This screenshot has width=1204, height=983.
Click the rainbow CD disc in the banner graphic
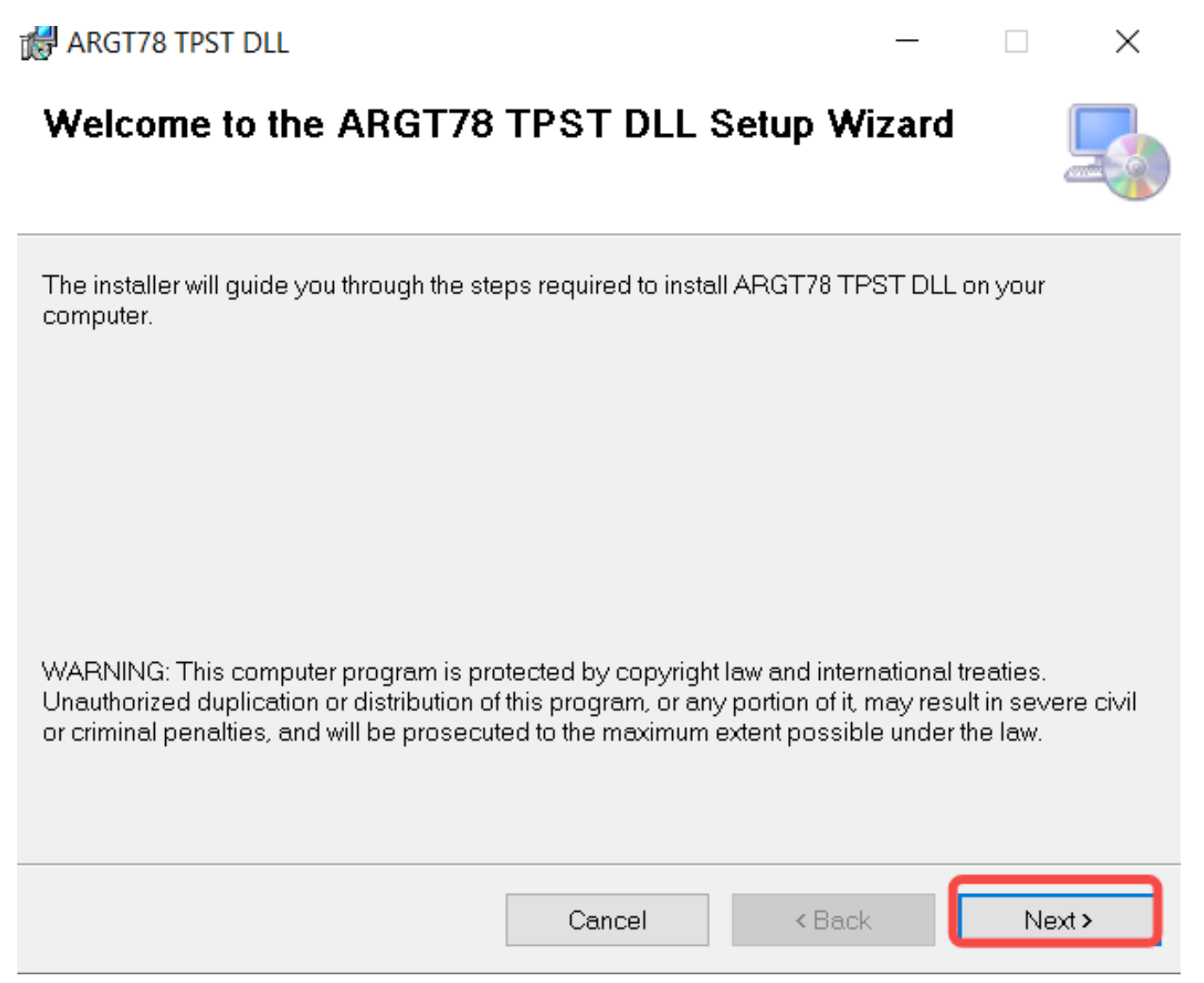pyautogui.click(x=1138, y=168)
